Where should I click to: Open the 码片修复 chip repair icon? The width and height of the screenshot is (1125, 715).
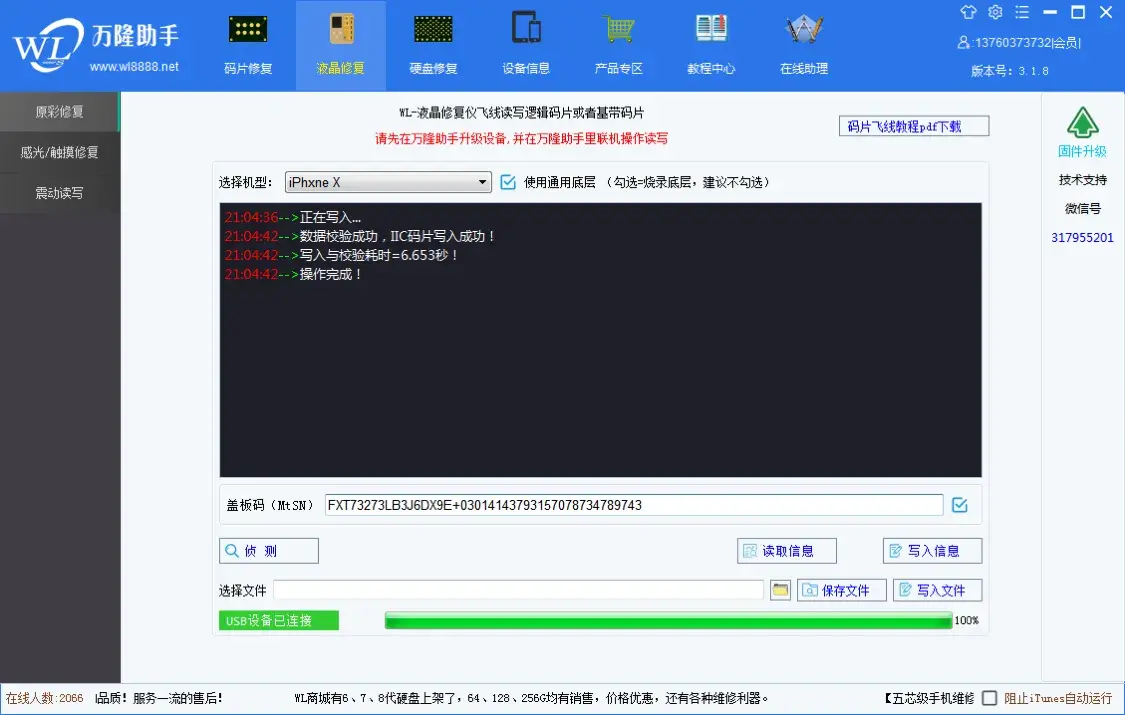247,30
